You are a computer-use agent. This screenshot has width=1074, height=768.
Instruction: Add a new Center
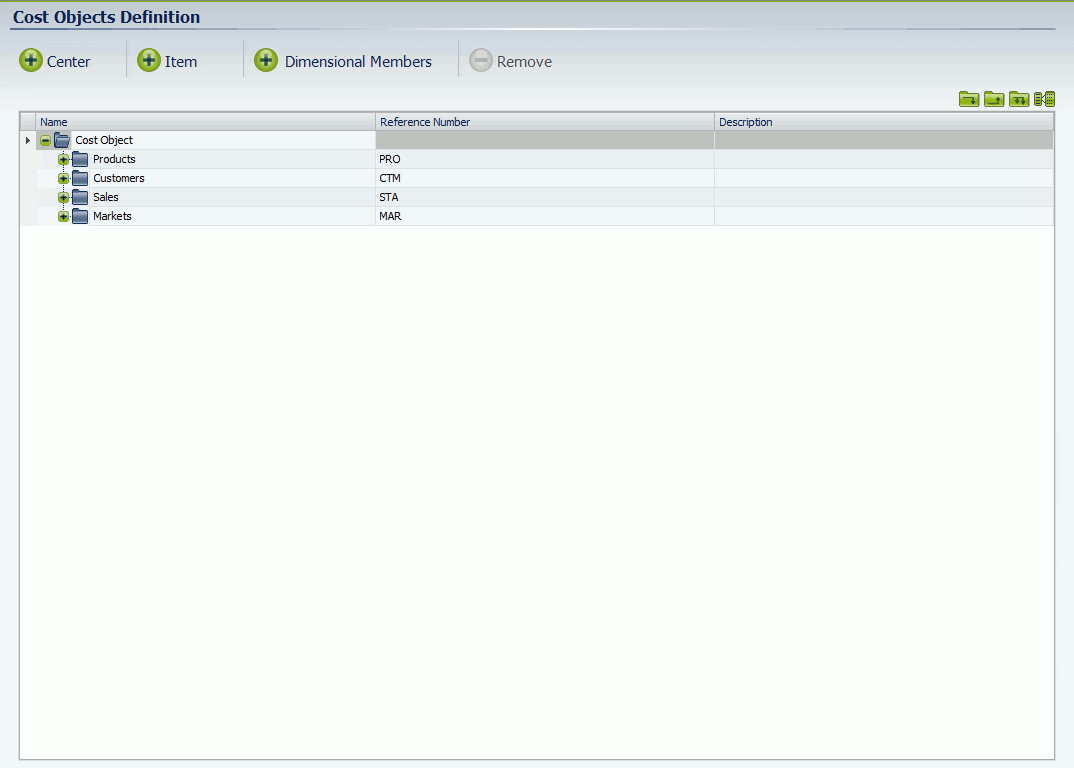pyautogui.click(x=55, y=61)
